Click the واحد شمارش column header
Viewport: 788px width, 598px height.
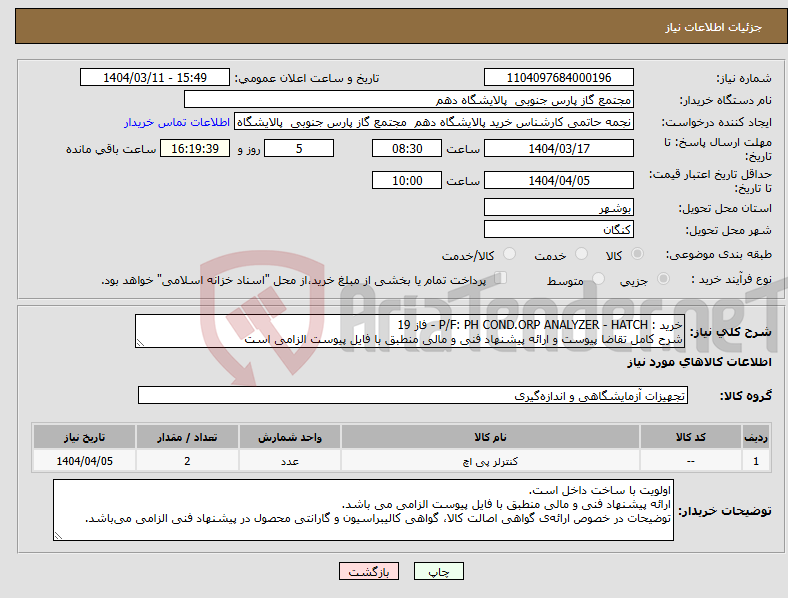[290, 437]
